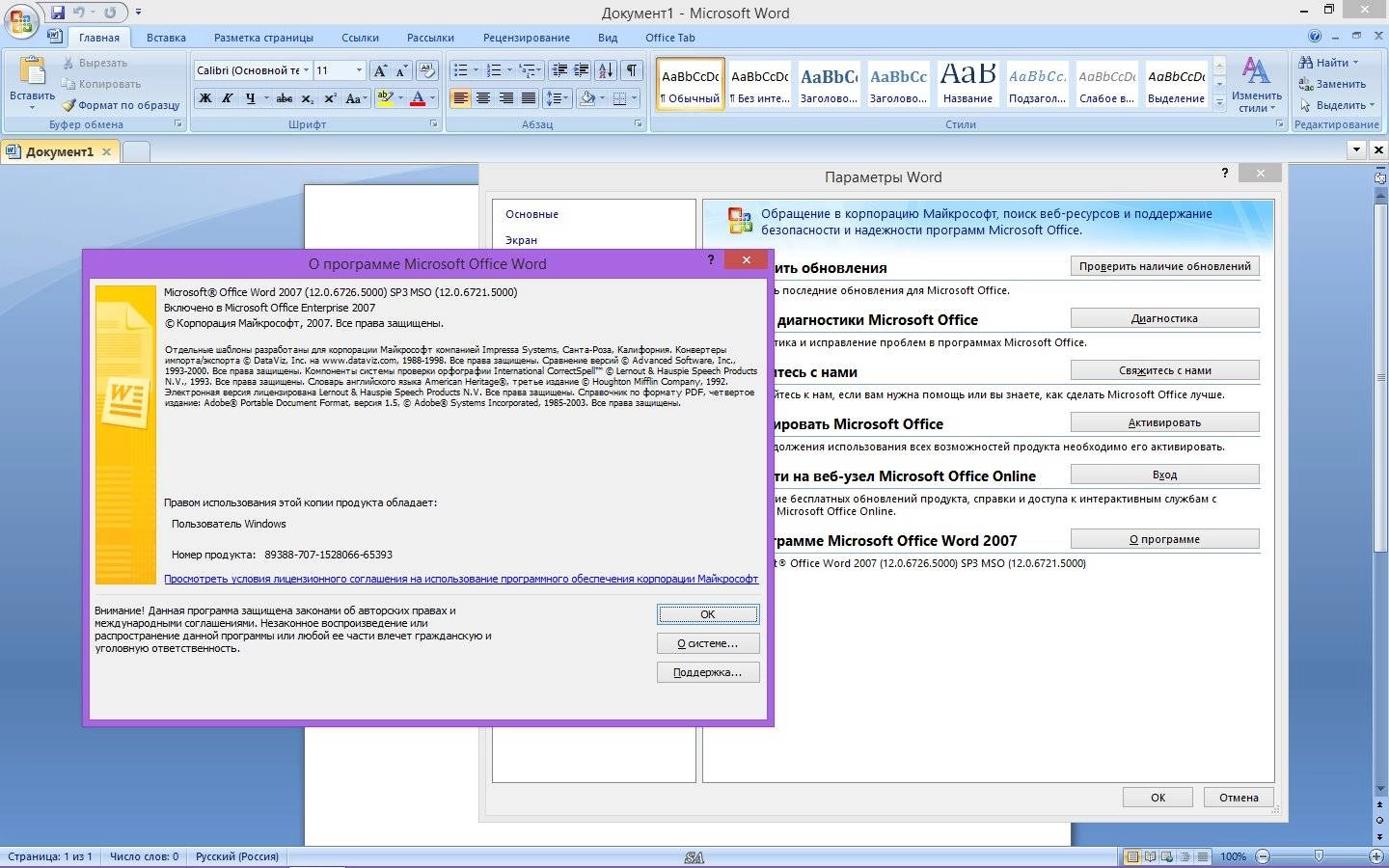
Task: Click the Поддержка... button
Action: pos(708,672)
